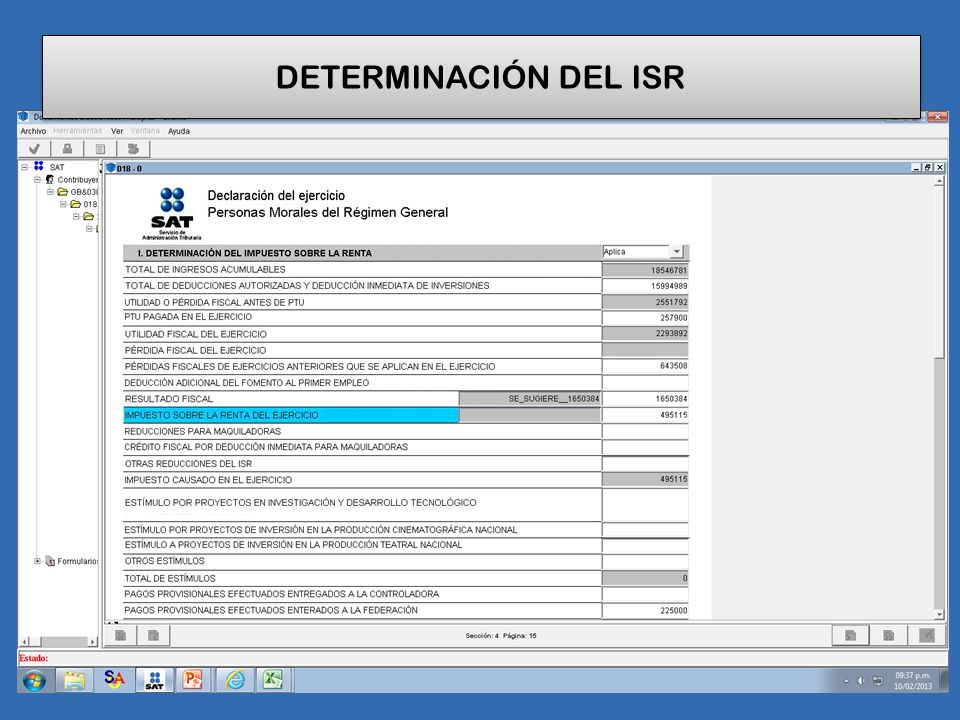Minimize the 018 - 0 inner window
The width and height of the screenshot is (960, 720).
(x=917, y=167)
